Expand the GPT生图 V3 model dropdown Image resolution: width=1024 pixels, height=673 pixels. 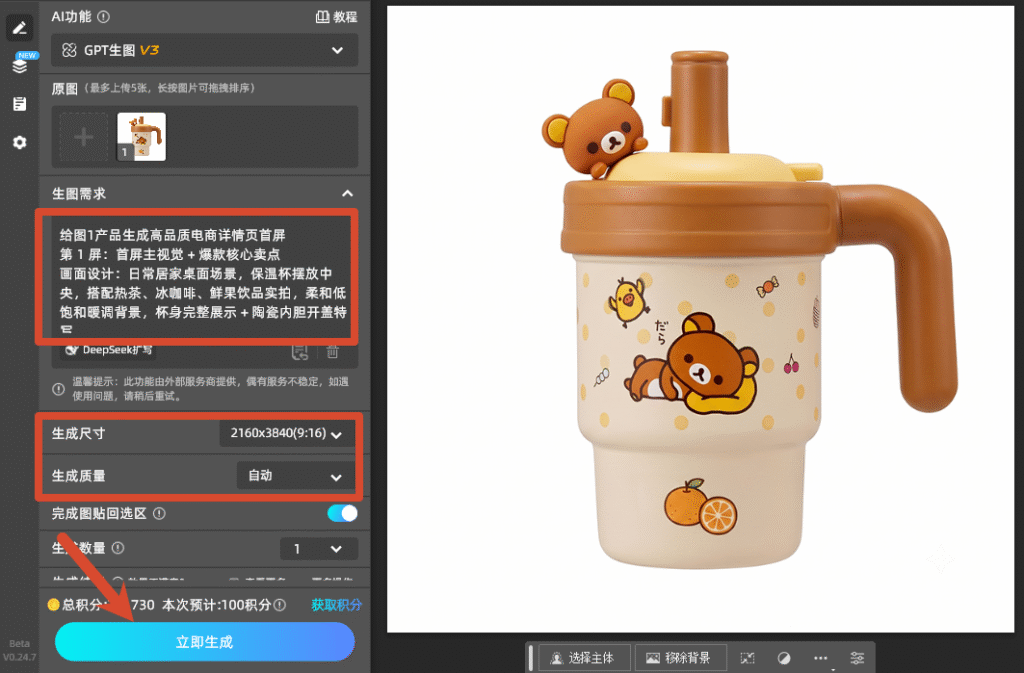coord(204,50)
